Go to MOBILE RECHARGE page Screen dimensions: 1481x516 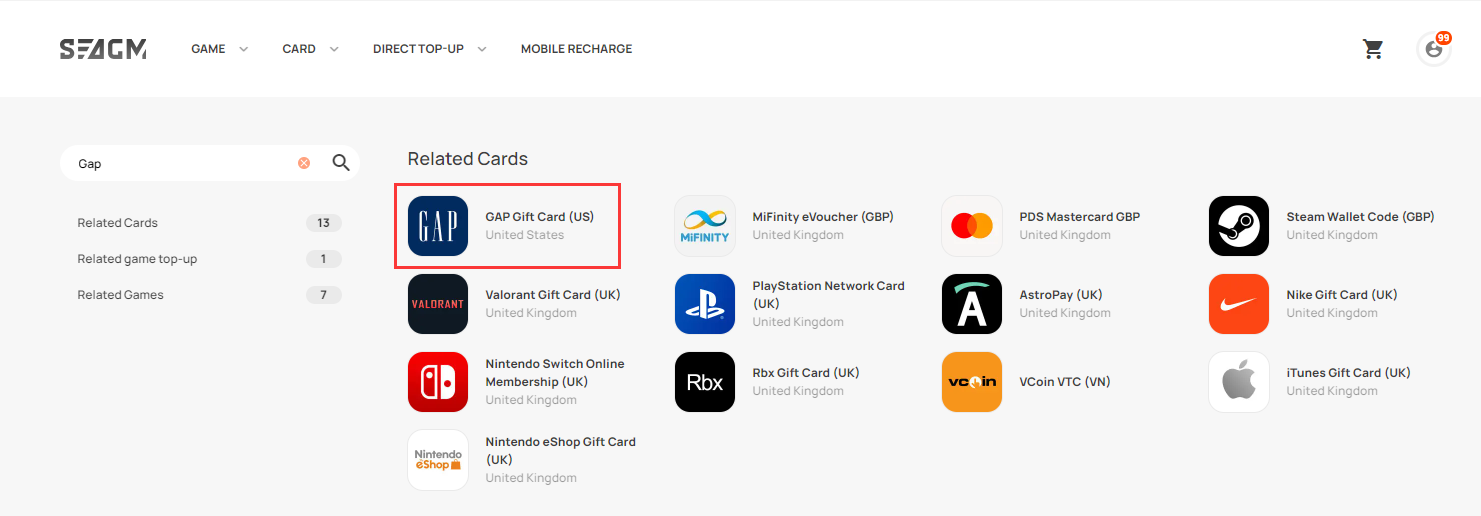coord(576,49)
